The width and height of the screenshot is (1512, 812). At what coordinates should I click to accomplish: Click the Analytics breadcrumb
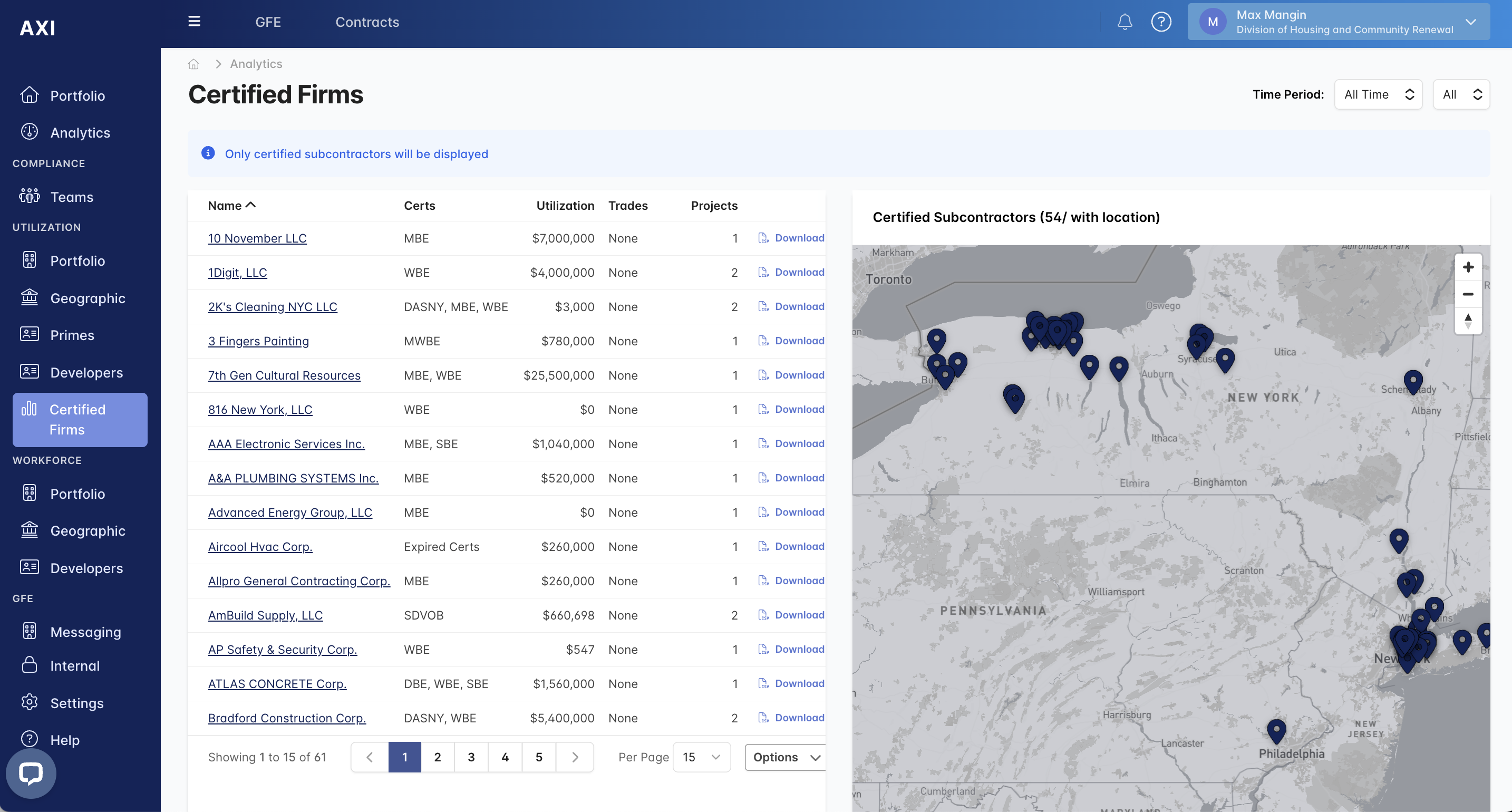pos(256,64)
